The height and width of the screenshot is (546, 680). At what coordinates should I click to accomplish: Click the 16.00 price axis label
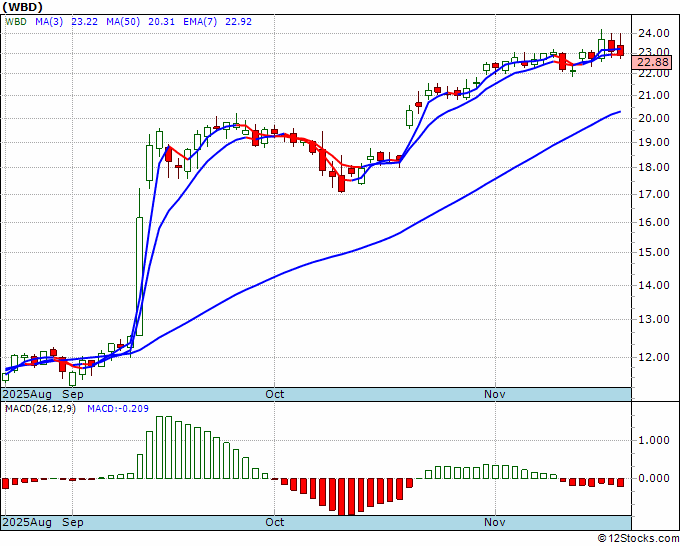653,222
